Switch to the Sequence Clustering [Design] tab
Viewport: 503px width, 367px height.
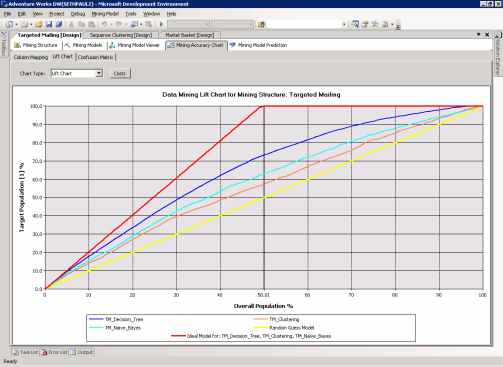(x=121, y=35)
